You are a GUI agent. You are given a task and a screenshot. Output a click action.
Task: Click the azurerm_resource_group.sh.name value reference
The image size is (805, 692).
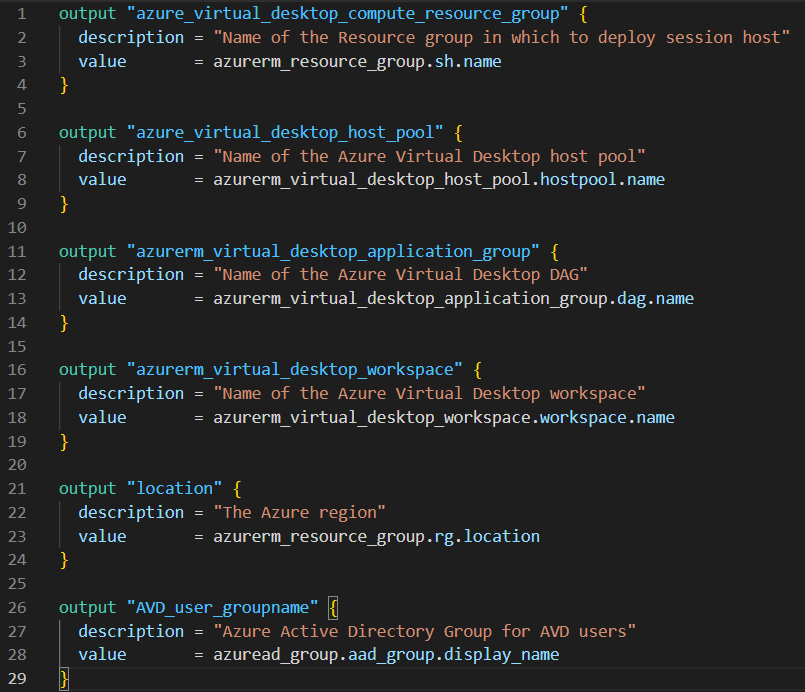[x=357, y=61]
